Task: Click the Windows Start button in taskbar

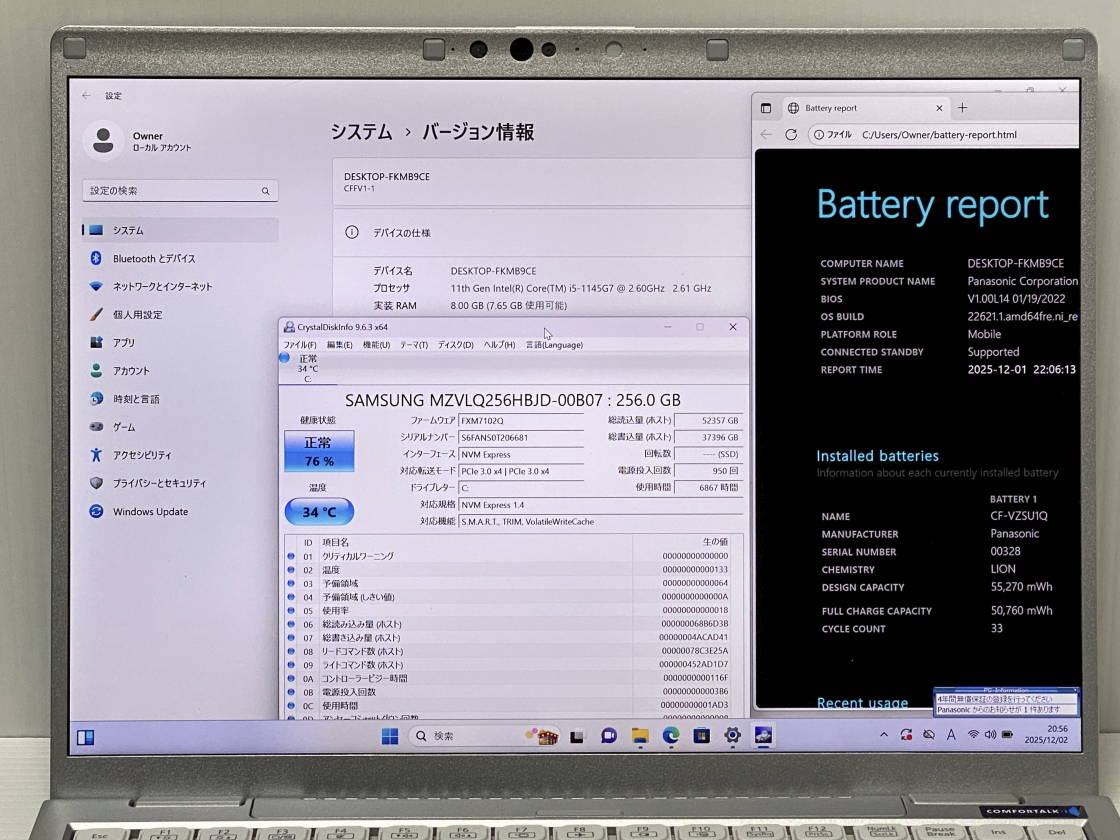Action: (390, 736)
